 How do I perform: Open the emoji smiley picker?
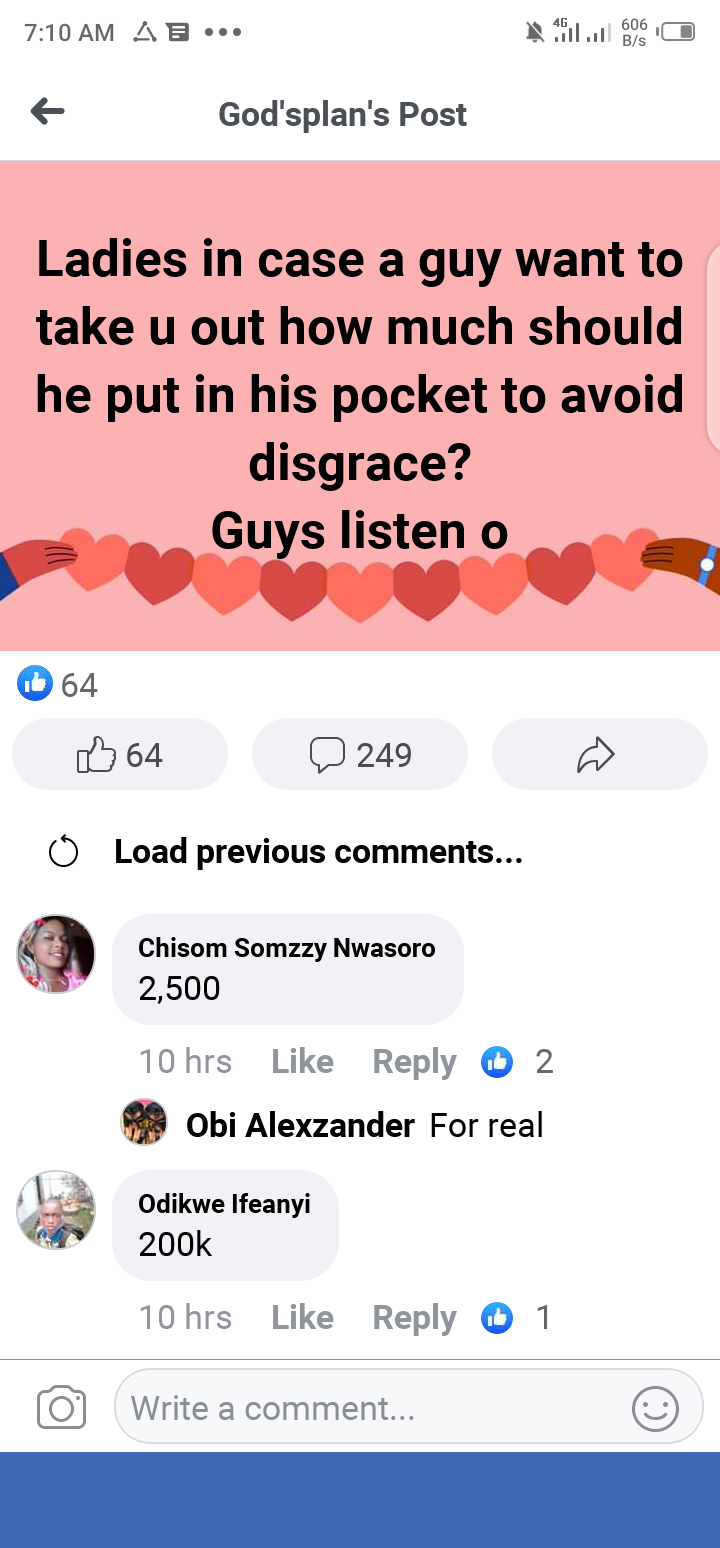tap(655, 1408)
